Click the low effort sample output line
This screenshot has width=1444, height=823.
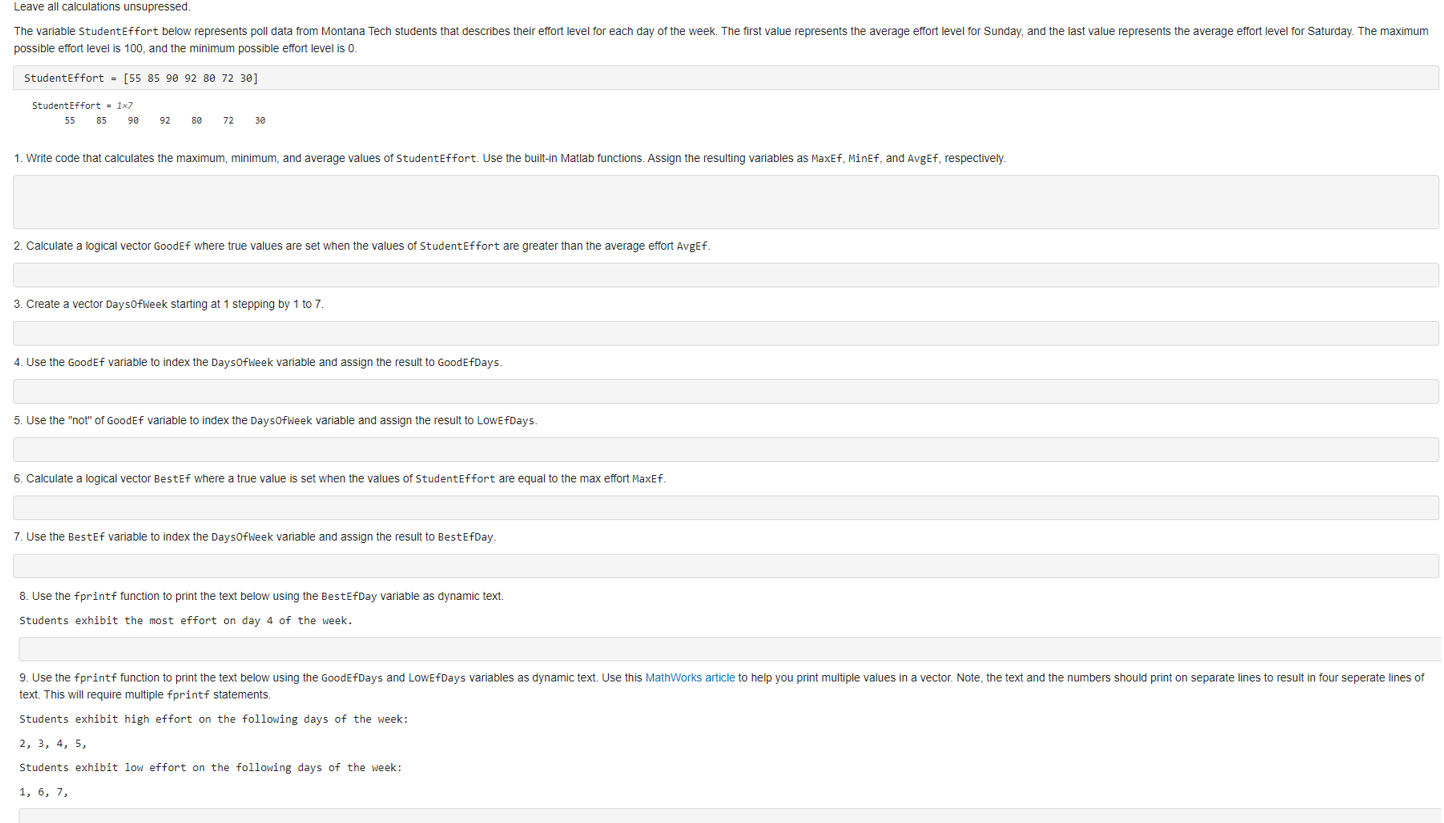pyautogui.click(x=209, y=767)
